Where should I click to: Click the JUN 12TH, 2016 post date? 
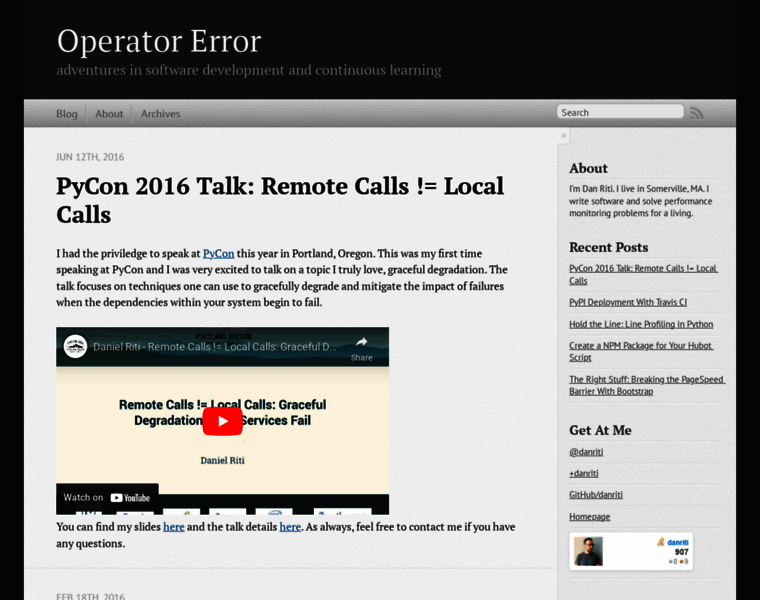click(90, 157)
